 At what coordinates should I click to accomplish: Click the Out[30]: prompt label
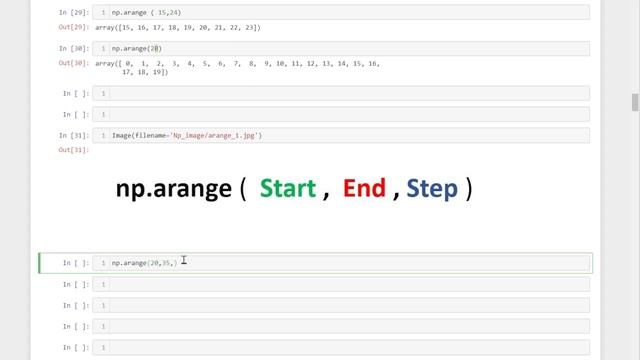tap(74, 63)
